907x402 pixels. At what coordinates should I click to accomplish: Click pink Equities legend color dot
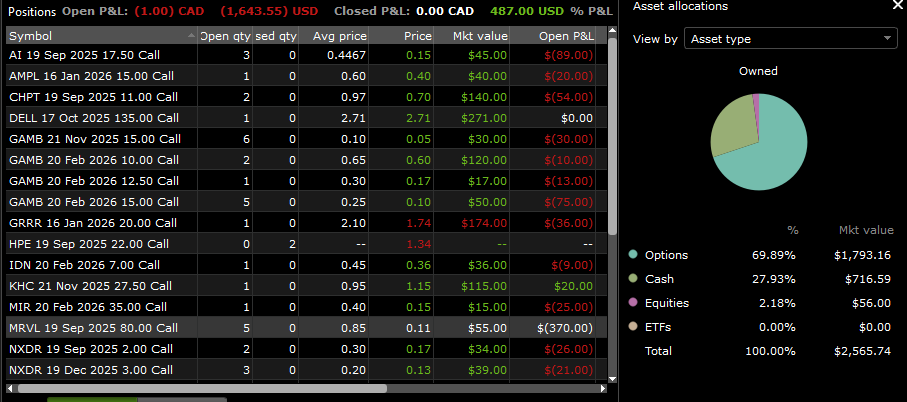tap(633, 303)
